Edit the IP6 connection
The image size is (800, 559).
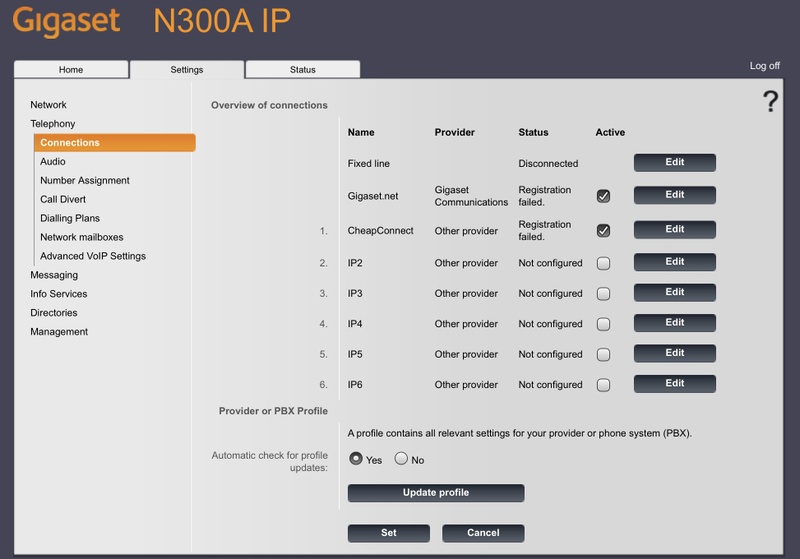674,384
